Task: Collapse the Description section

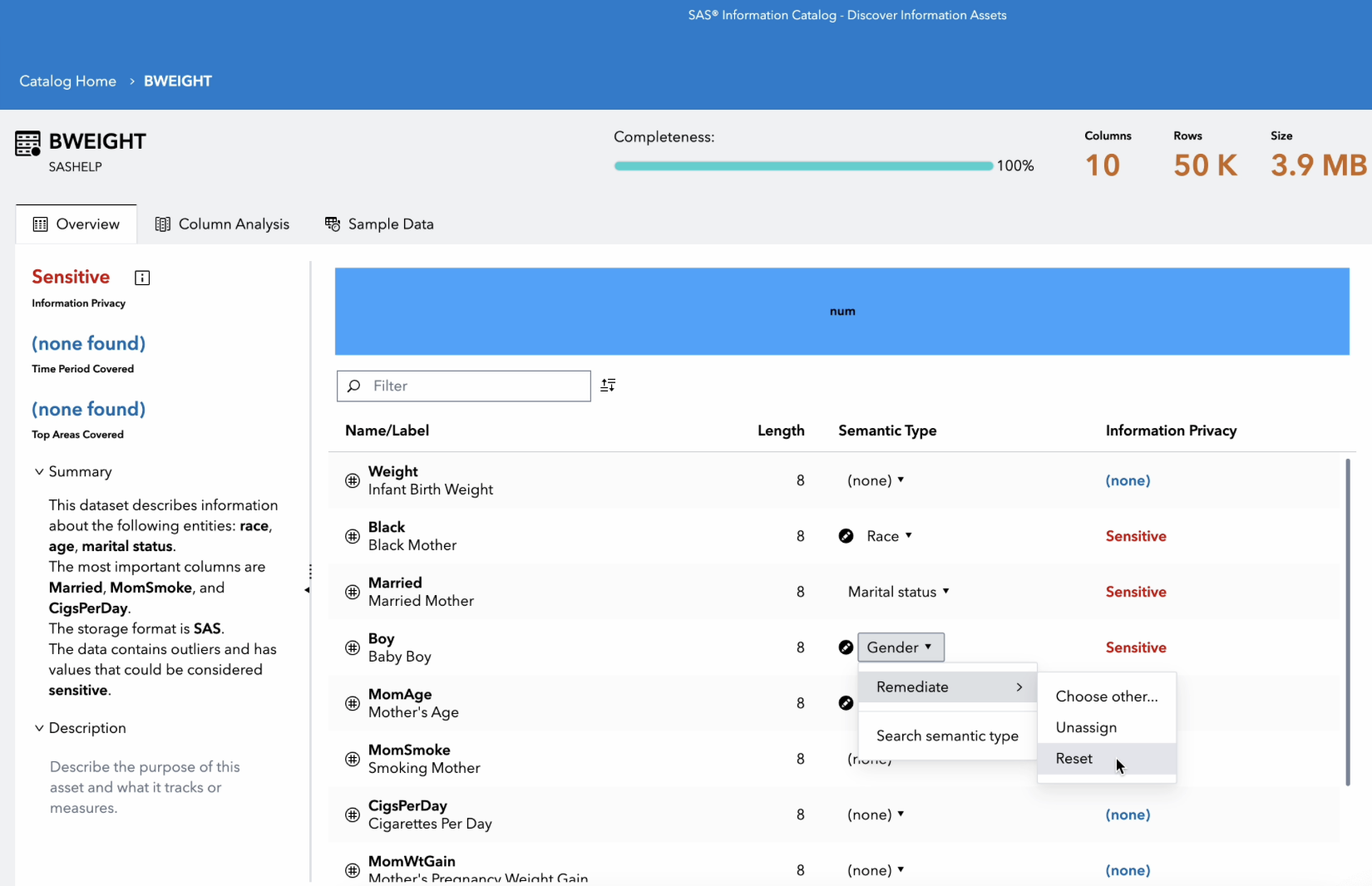Action: click(39, 728)
